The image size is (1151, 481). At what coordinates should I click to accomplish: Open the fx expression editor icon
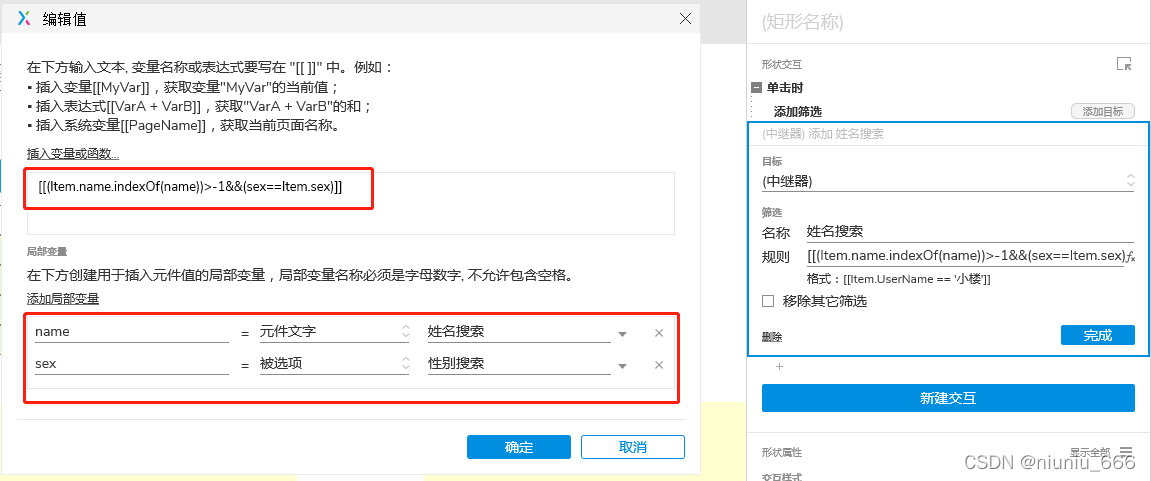[x=1130, y=256]
